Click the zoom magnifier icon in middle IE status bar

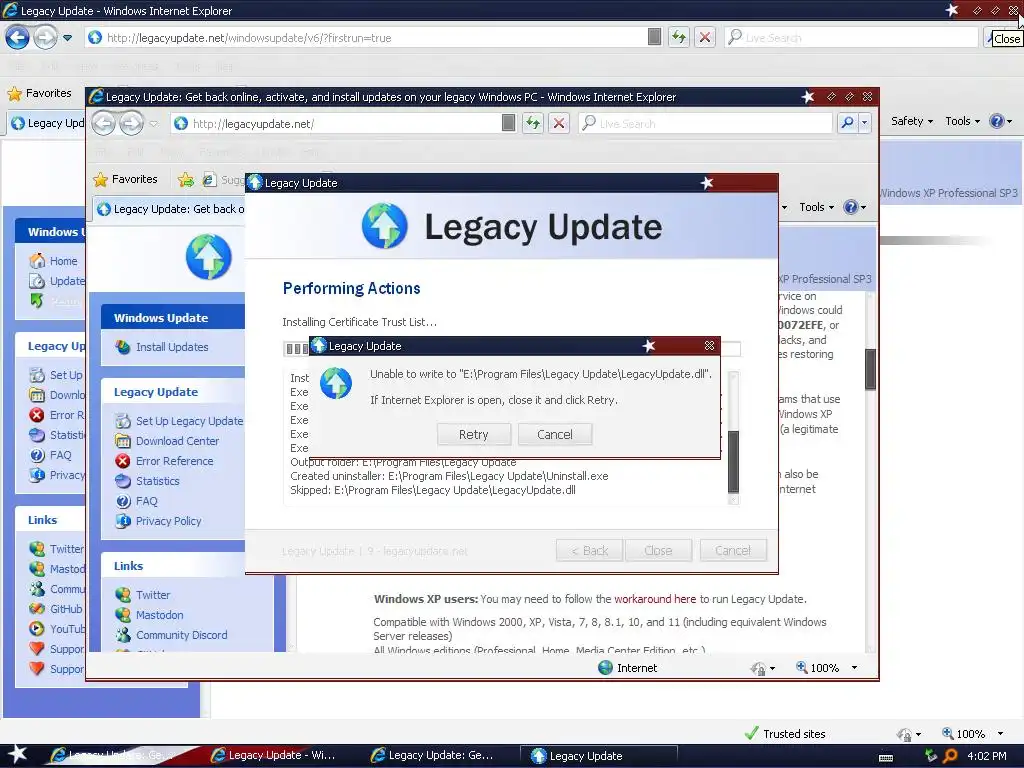801,667
